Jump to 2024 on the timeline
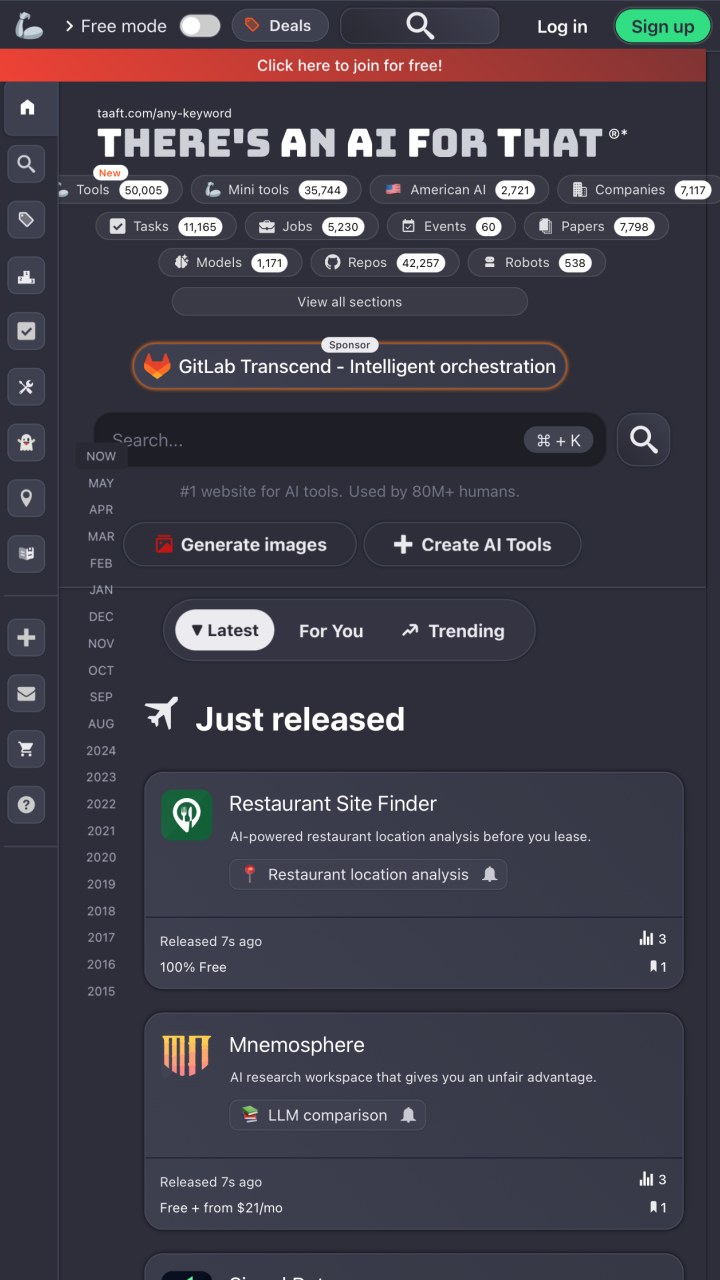This screenshot has width=720, height=1280. pos(101,751)
